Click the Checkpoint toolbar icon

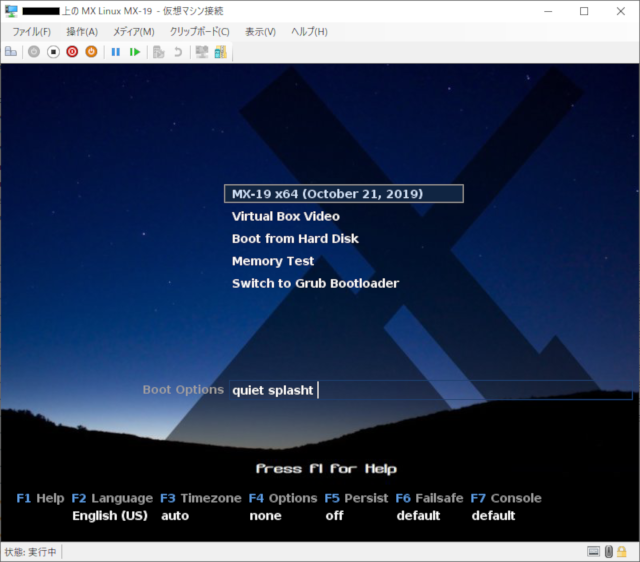point(158,52)
